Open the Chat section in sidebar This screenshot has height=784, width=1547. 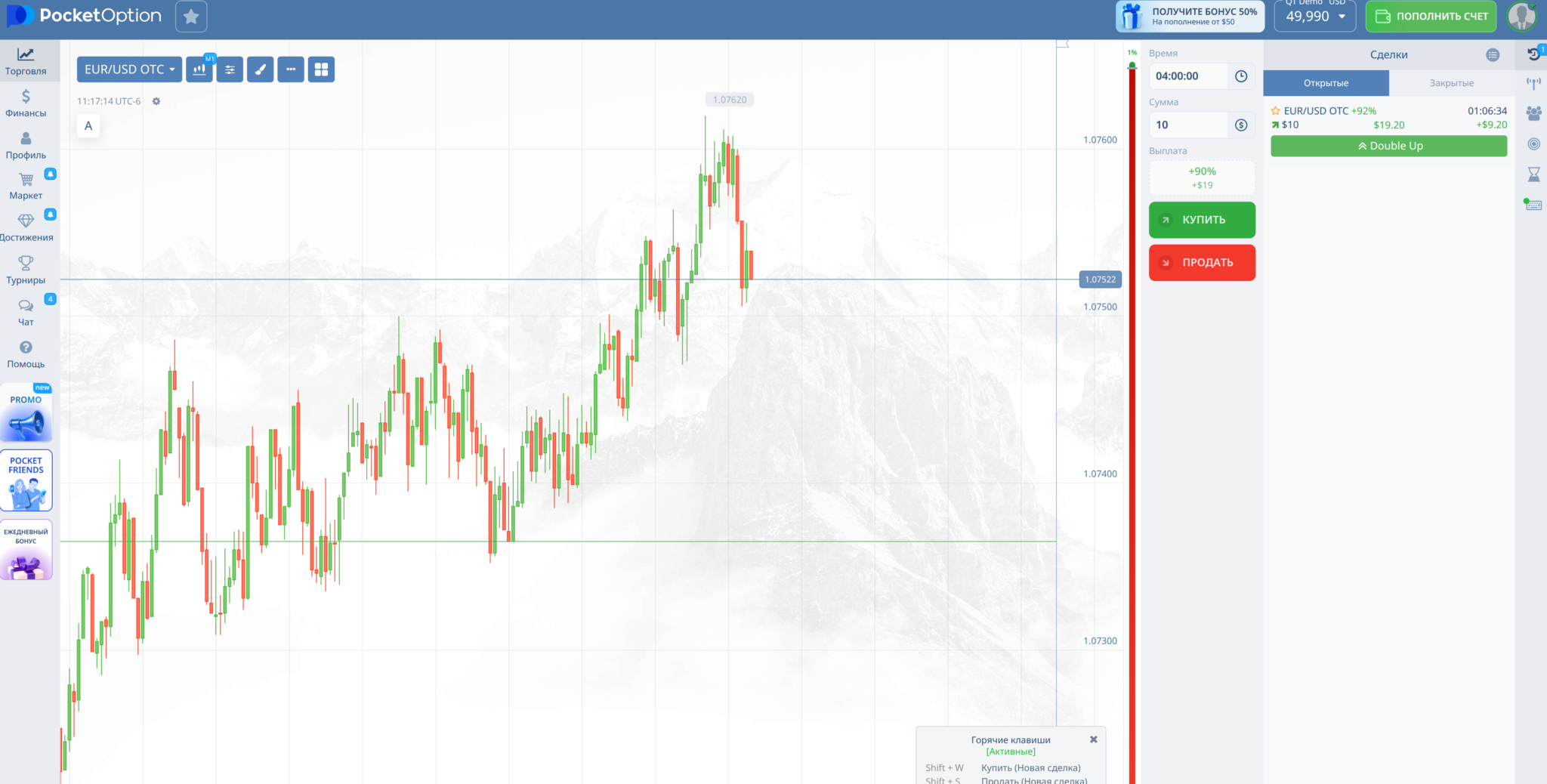tap(26, 312)
